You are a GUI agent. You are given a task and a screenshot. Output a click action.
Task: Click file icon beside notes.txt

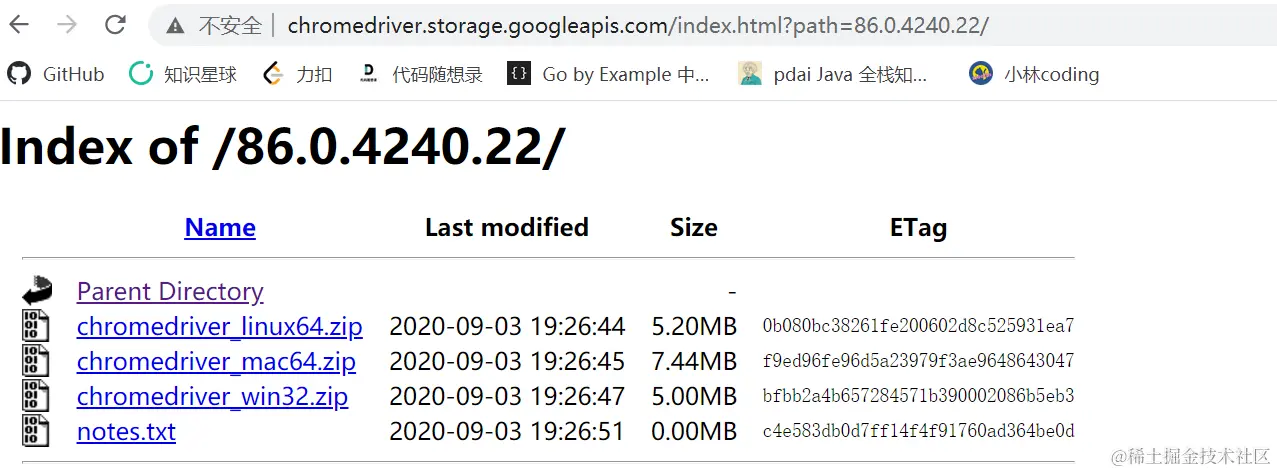[36, 431]
